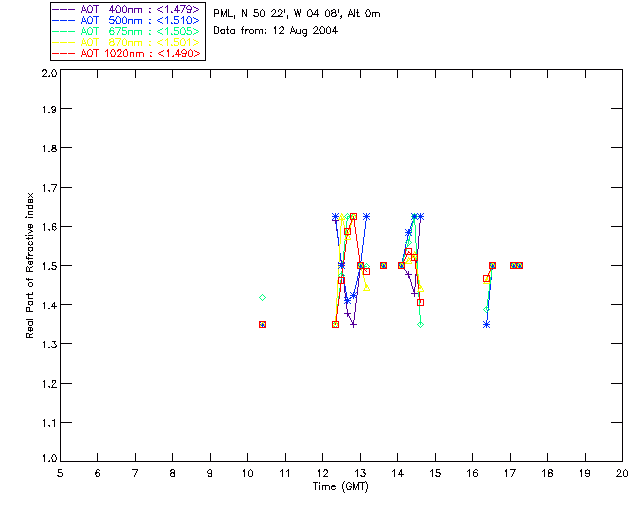Click the x-axis tick label 15
This screenshot has width=640, height=512.
[x=435, y=473]
